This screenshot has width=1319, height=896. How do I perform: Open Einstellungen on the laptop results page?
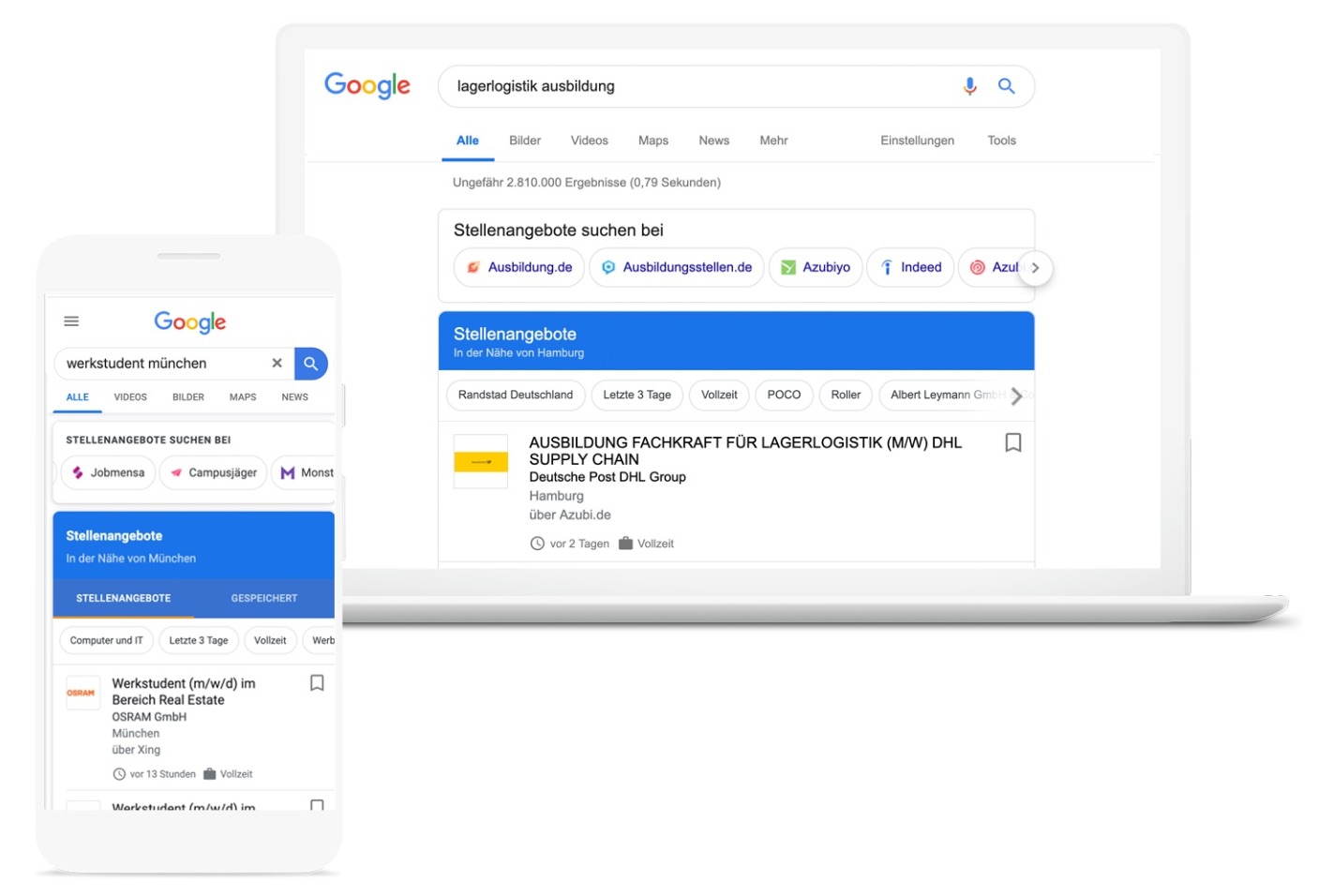[917, 141]
